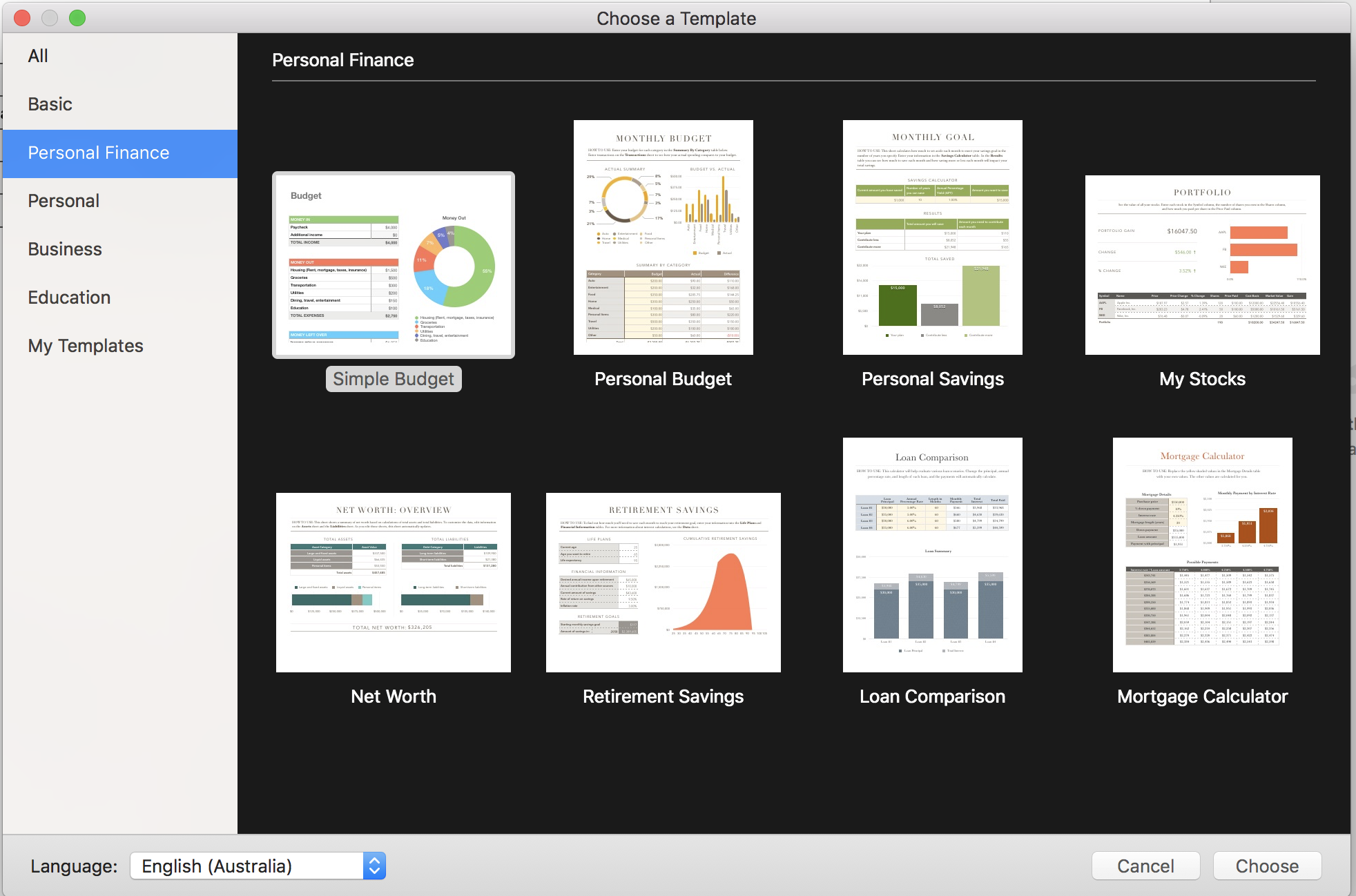This screenshot has width=1356, height=896.
Task: Click the green zoom window button
Action: pos(77,18)
